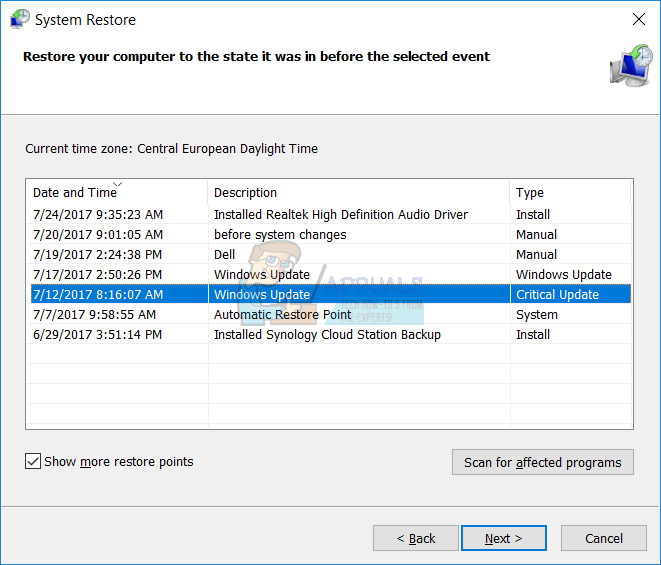Image resolution: width=661 pixels, height=565 pixels.
Task: Select the Synology Cloud Station Backup entry
Action: [x=327, y=334]
